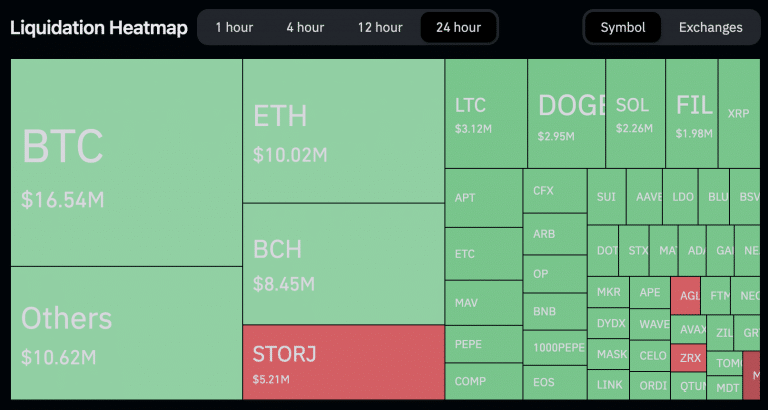
Task: Select the 1 hour timeframe
Action: click(234, 27)
